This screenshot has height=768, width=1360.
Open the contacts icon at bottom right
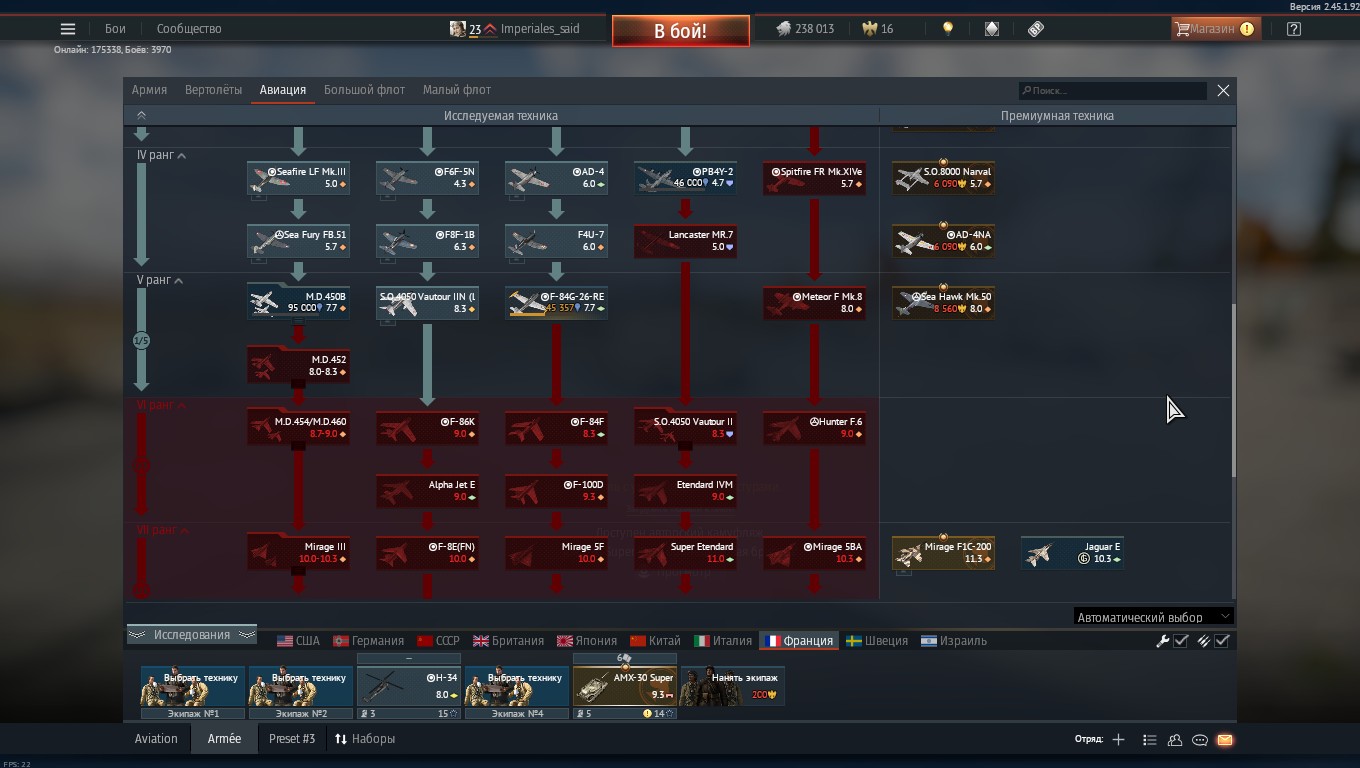pyautogui.click(x=1175, y=740)
